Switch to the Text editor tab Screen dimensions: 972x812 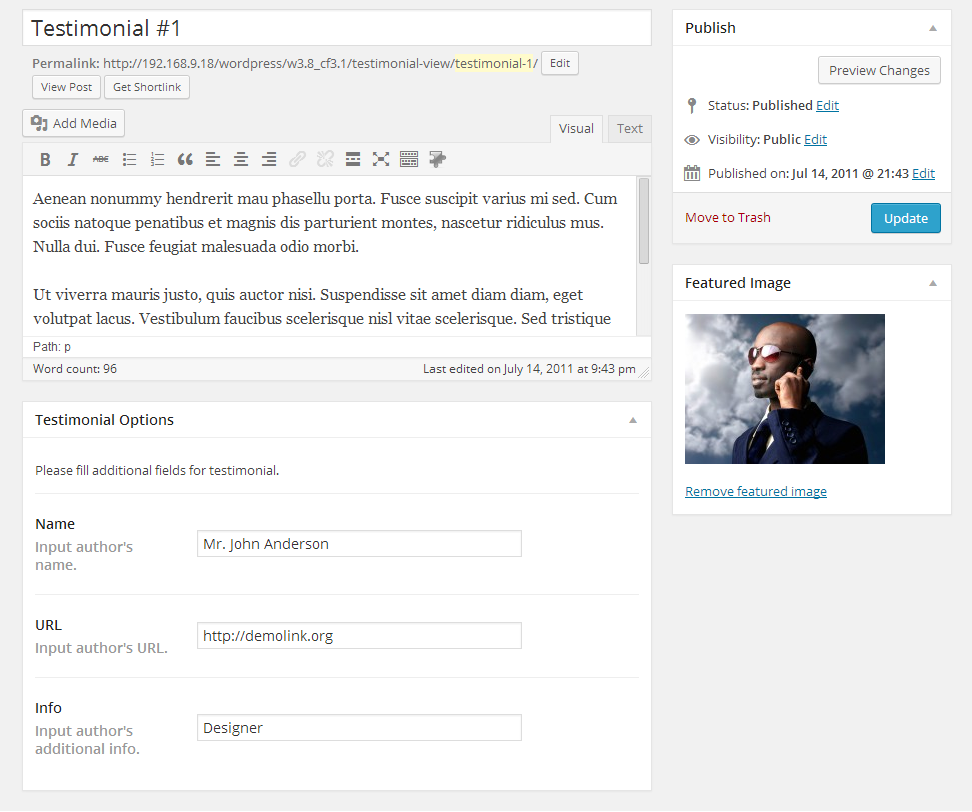point(629,129)
